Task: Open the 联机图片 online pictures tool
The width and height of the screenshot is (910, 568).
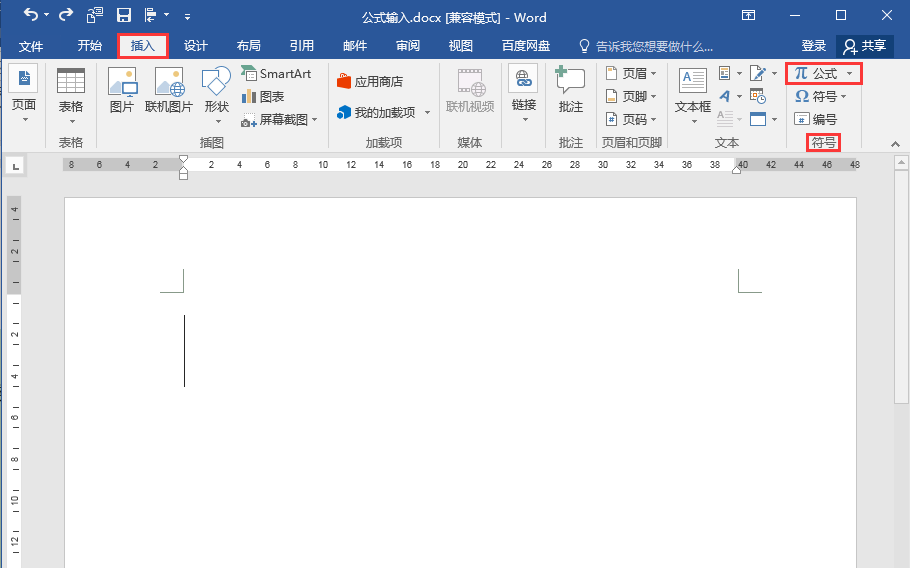Action: pyautogui.click(x=169, y=90)
